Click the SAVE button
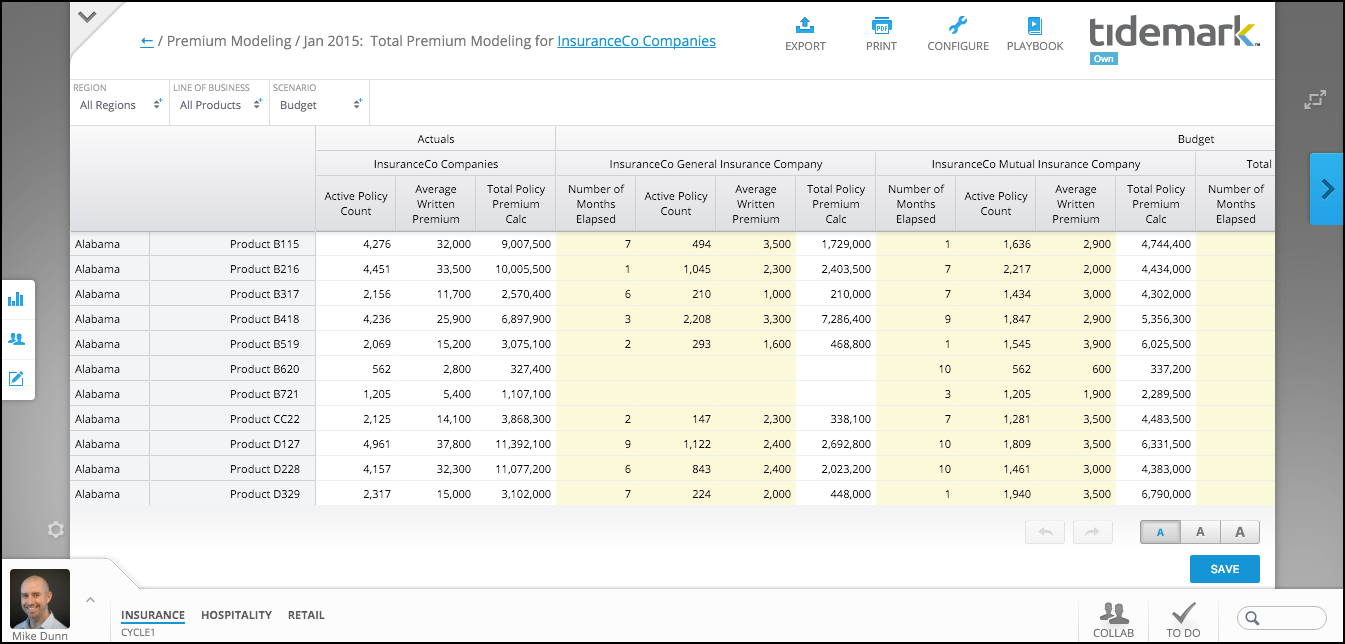 (x=1225, y=569)
